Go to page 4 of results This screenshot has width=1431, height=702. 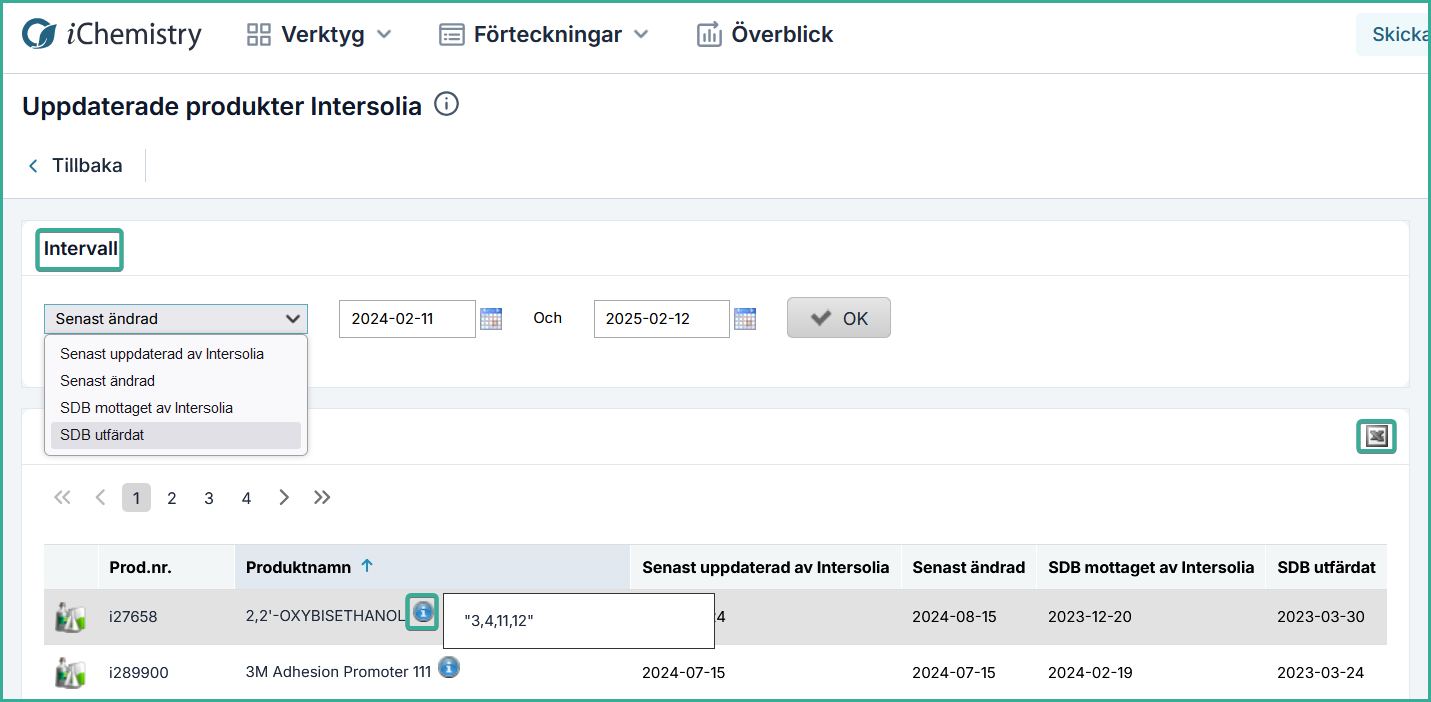click(246, 498)
